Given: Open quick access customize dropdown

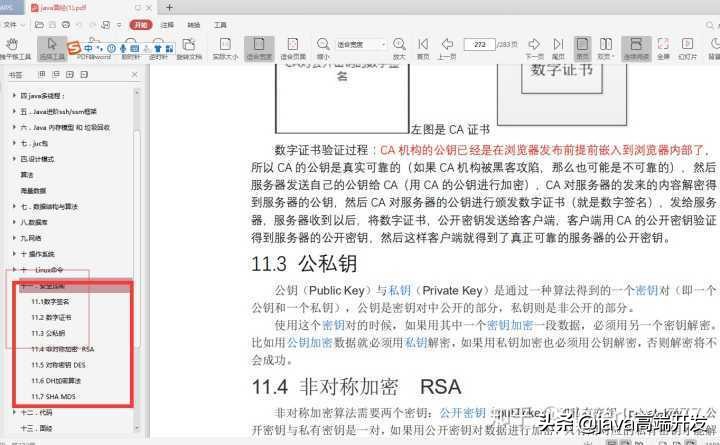Looking at the screenshot, I should pos(119,25).
